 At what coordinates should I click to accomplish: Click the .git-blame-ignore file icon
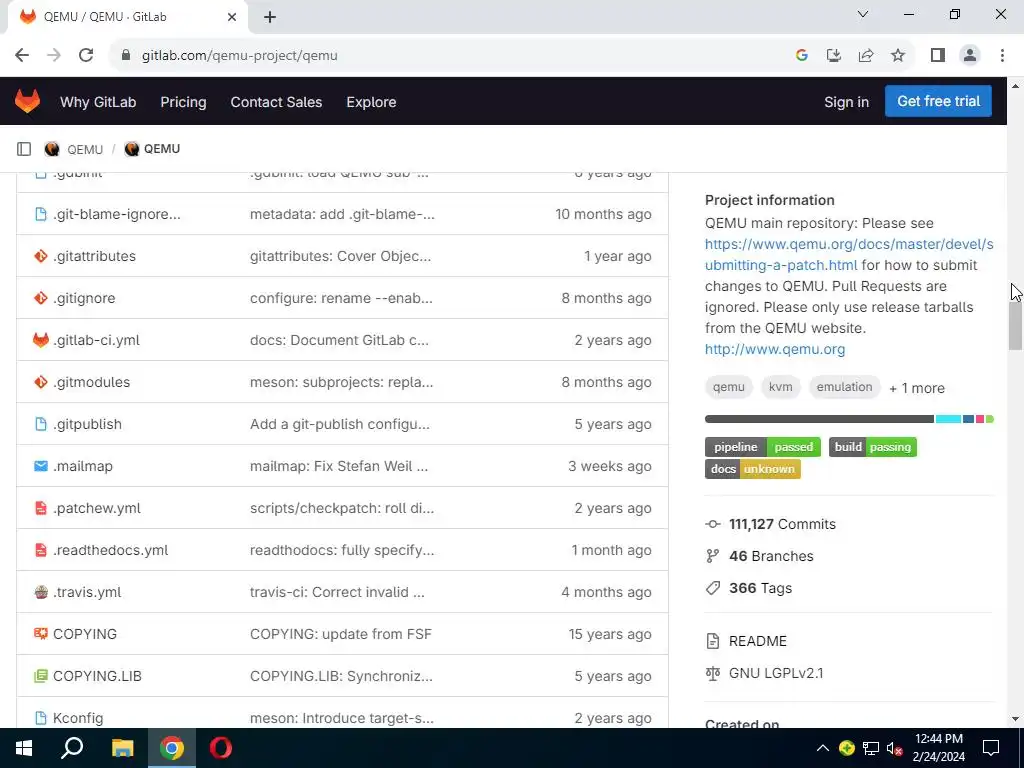point(40,214)
